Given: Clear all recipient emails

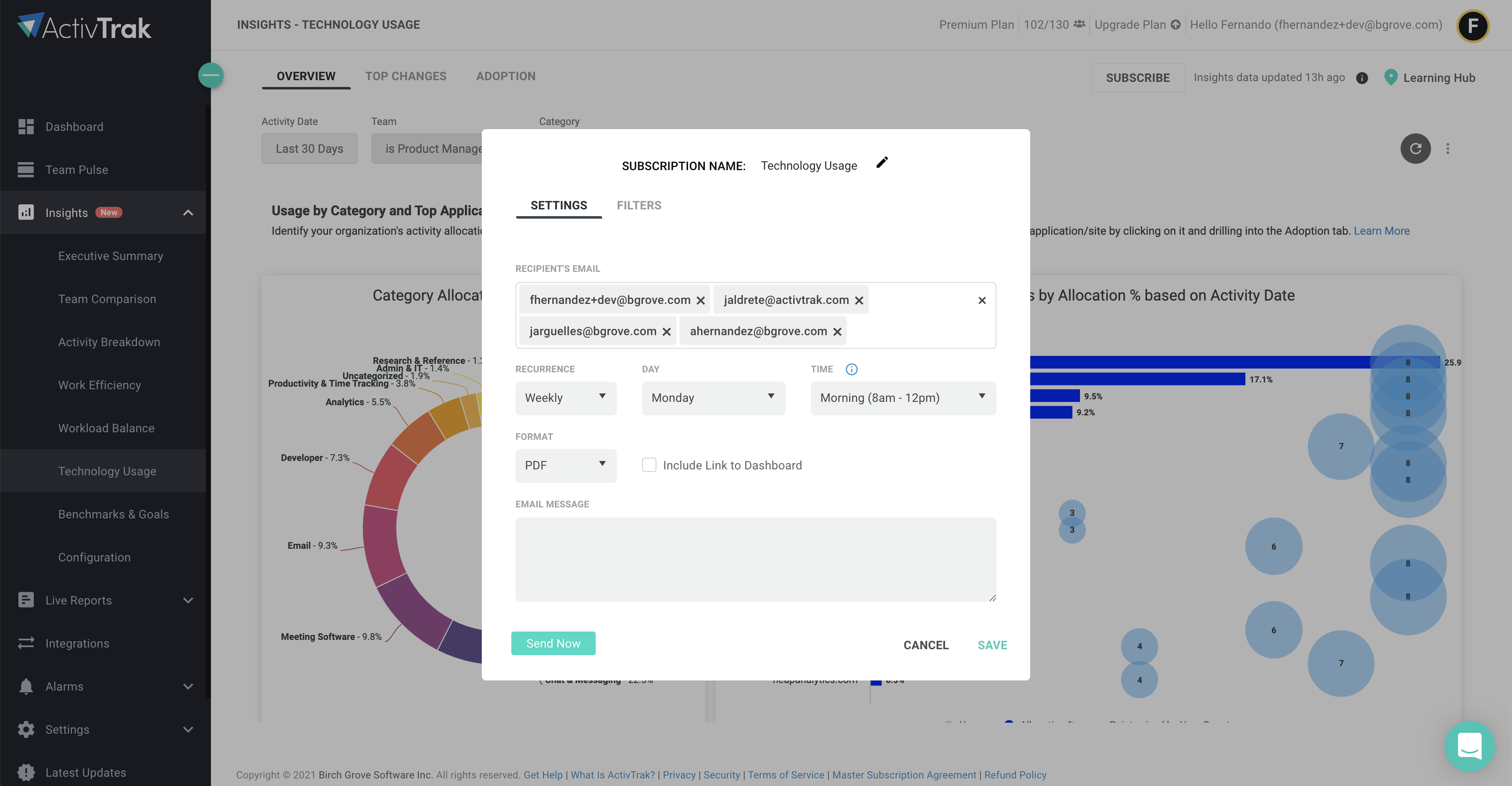Looking at the screenshot, I should pyautogui.click(x=982, y=301).
